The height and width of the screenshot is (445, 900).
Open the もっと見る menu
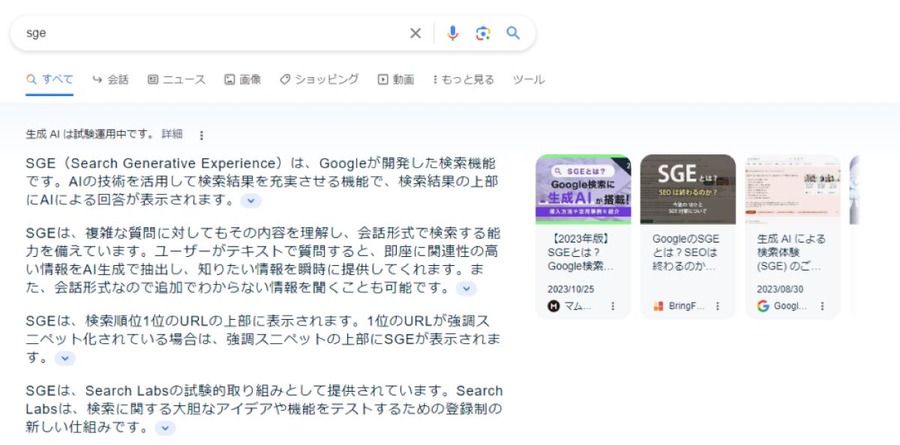pyautogui.click(x=463, y=79)
